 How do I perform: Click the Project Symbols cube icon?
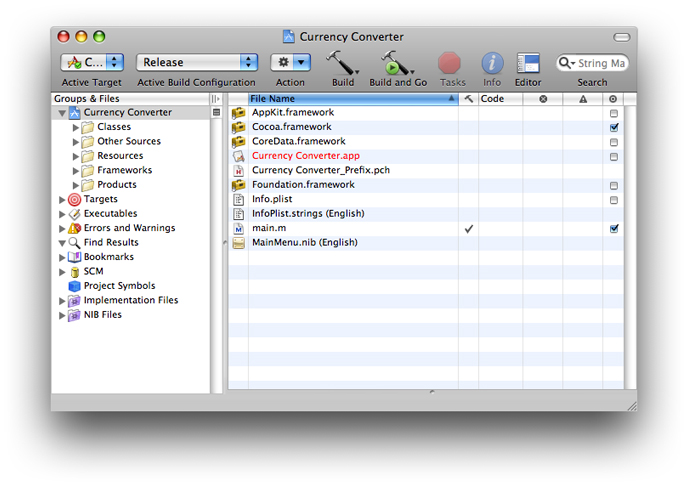(75, 286)
